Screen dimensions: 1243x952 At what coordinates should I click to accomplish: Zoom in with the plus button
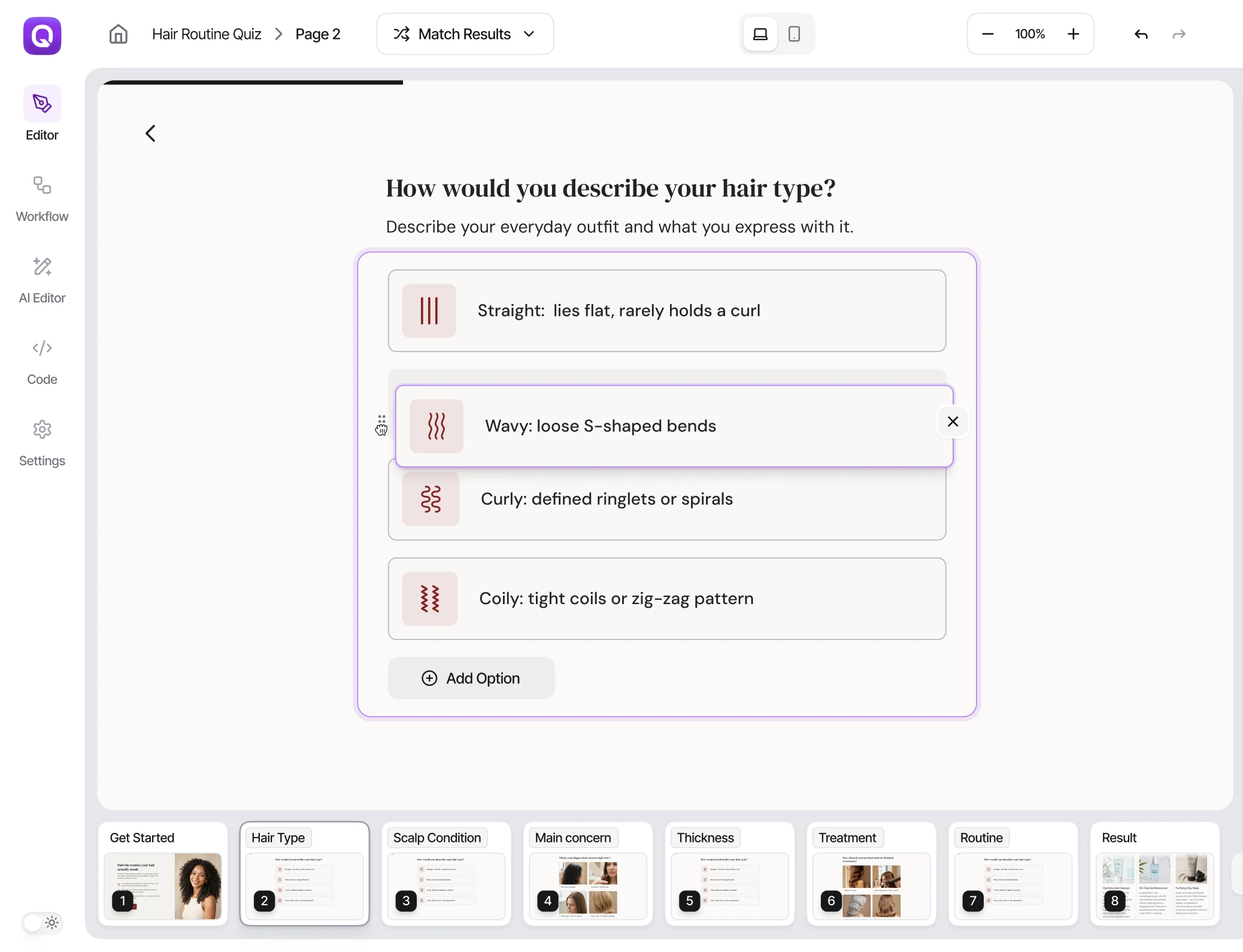click(x=1073, y=34)
